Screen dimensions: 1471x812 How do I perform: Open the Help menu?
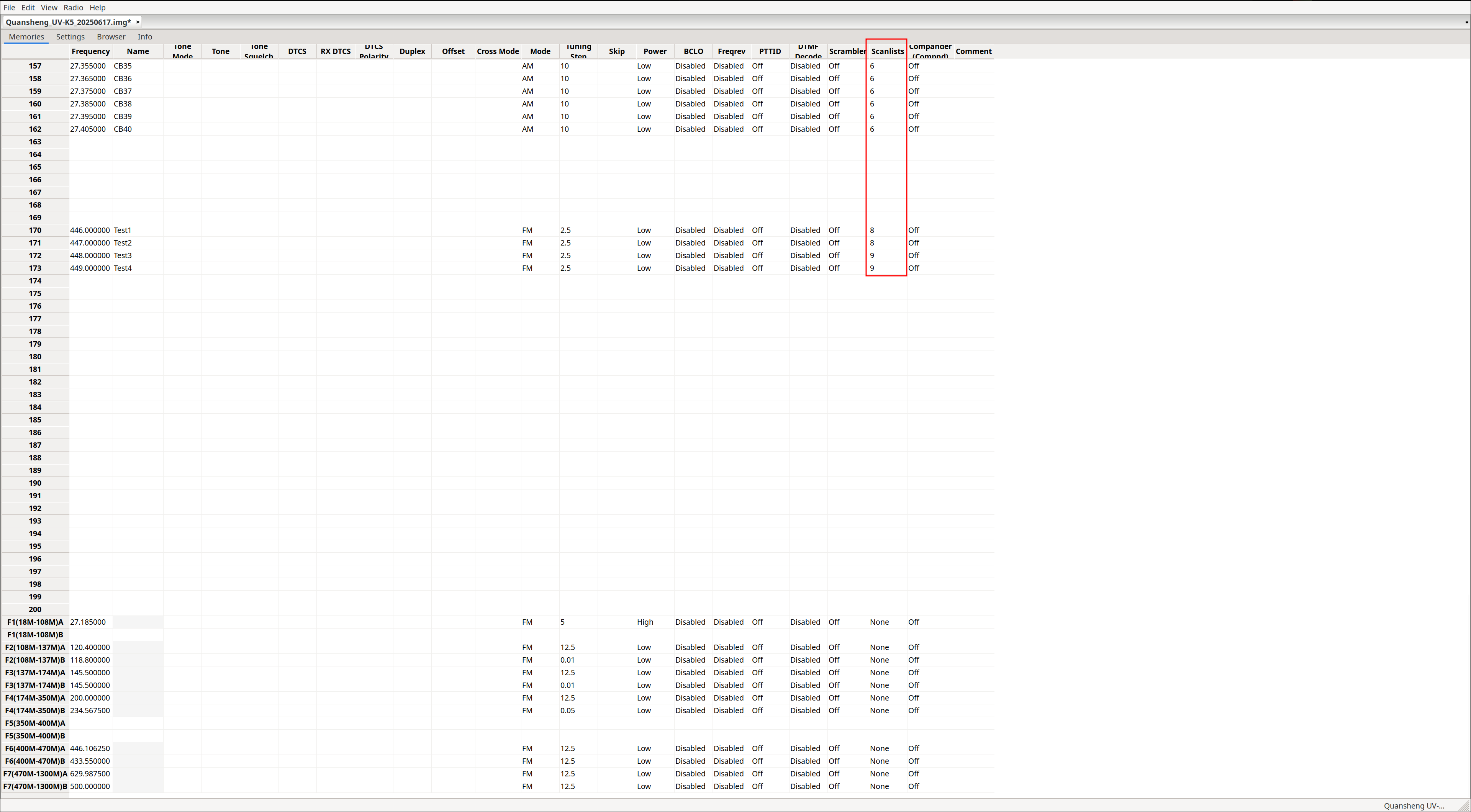click(x=98, y=7)
